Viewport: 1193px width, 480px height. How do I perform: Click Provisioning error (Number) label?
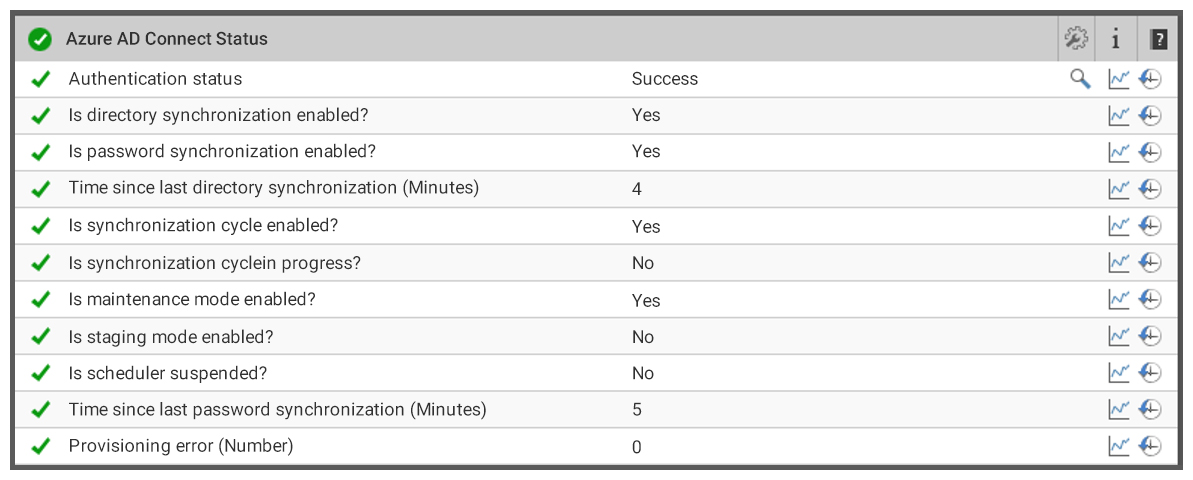pyautogui.click(x=181, y=446)
